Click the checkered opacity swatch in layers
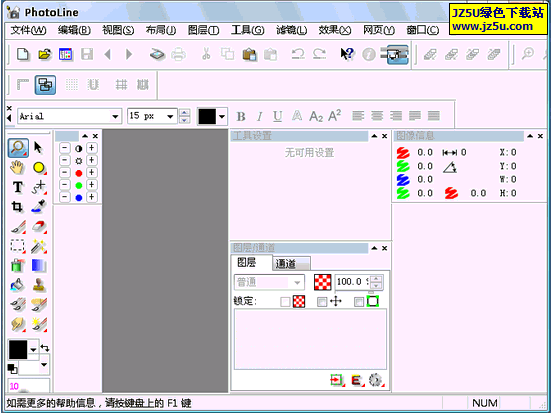This screenshot has width=551, height=413. [x=322, y=282]
